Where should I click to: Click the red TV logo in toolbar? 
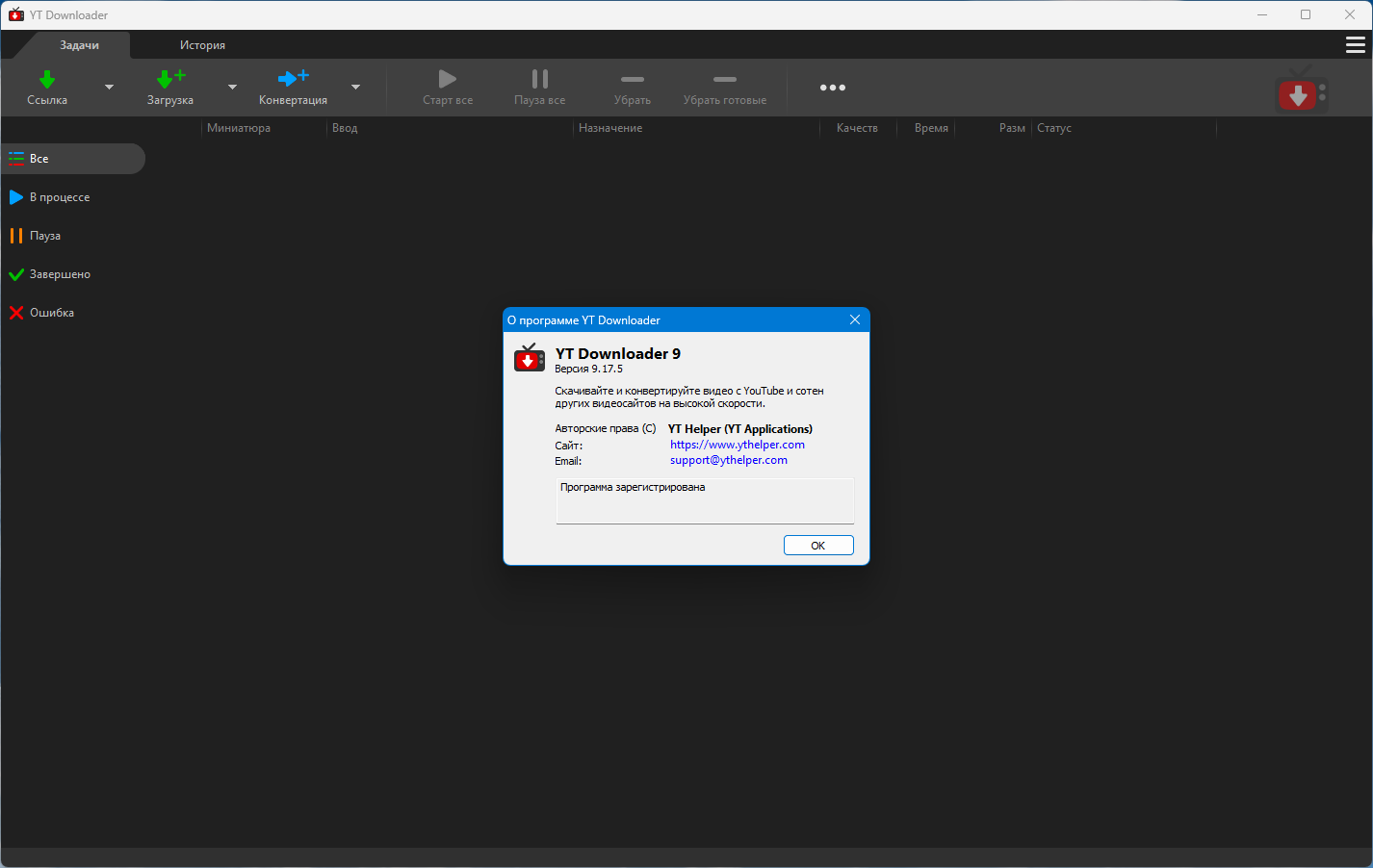pos(1301,91)
